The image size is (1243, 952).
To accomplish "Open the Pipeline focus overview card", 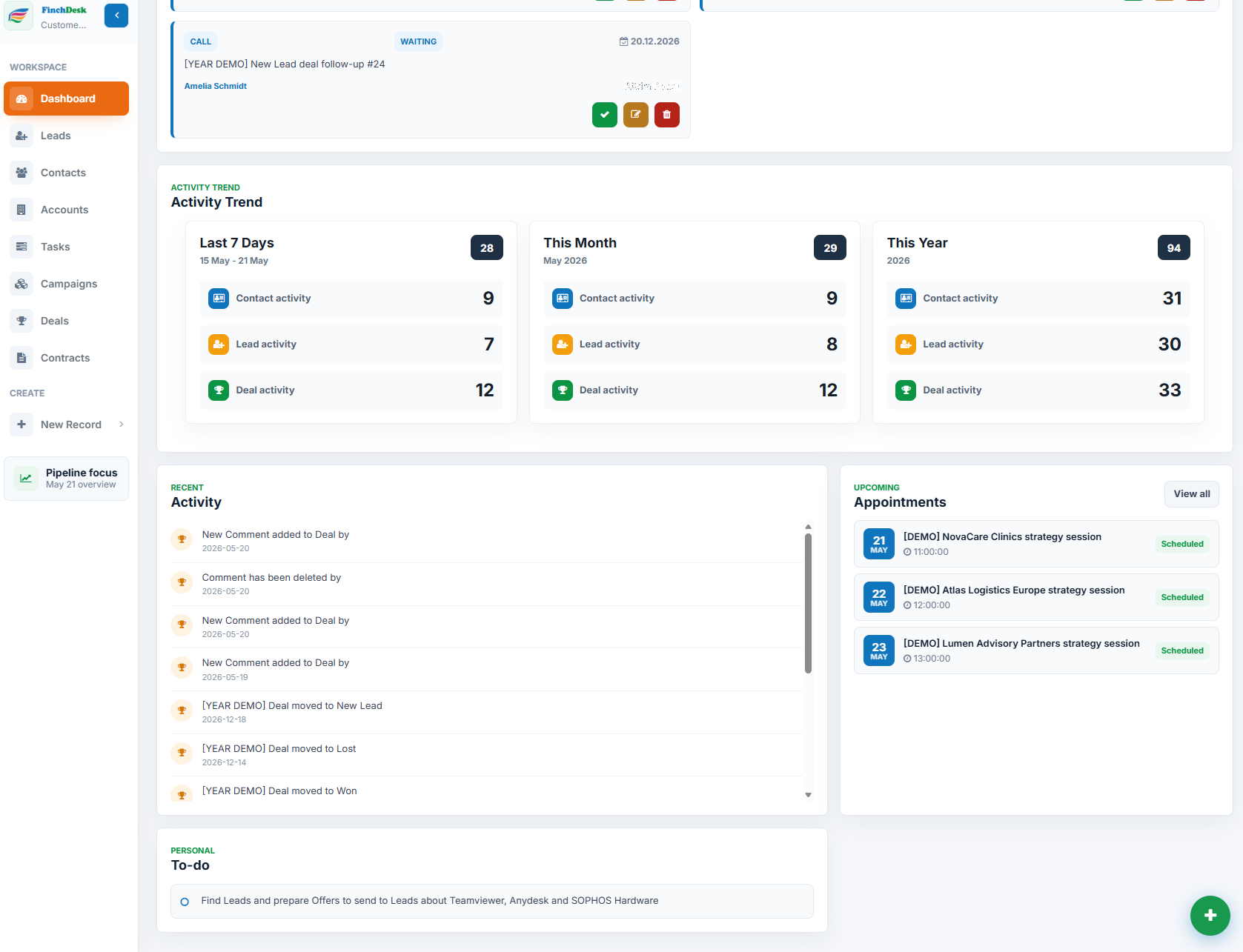I will [66, 479].
